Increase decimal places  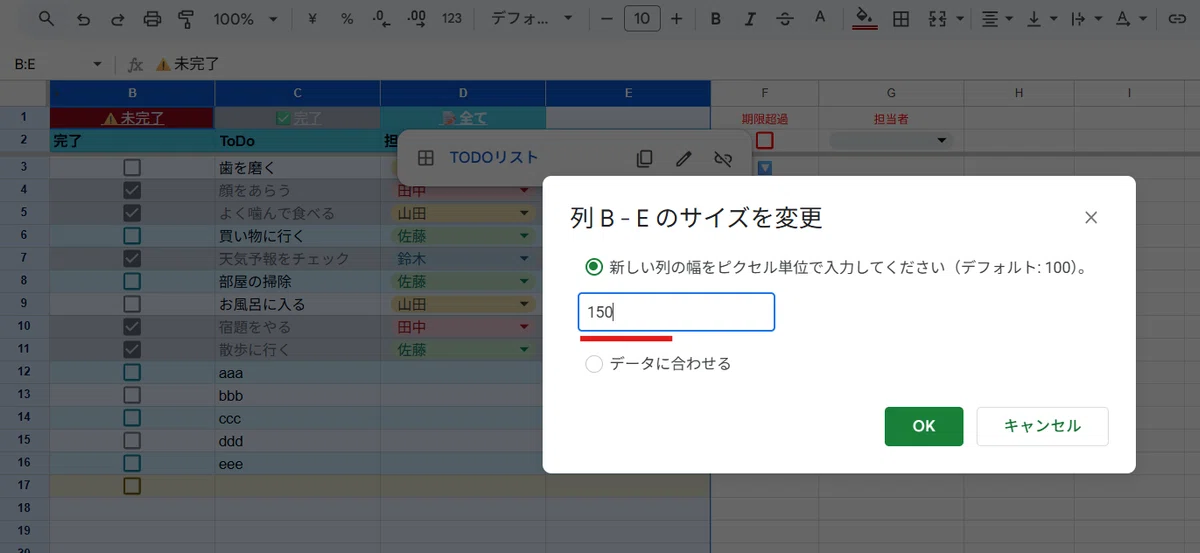[417, 18]
